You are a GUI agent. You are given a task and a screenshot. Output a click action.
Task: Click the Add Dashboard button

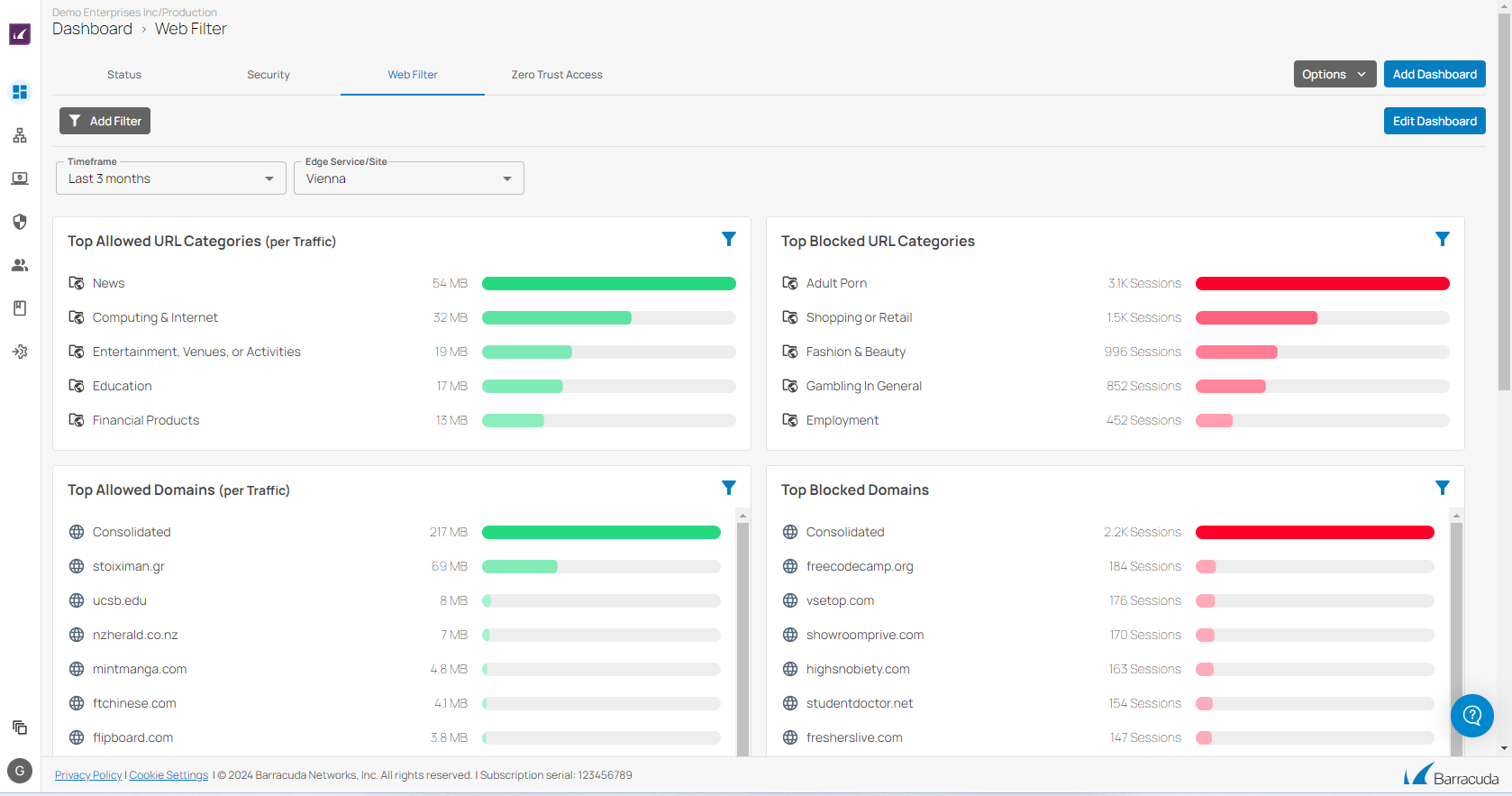pyautogui.click(x=1435, y=74)
